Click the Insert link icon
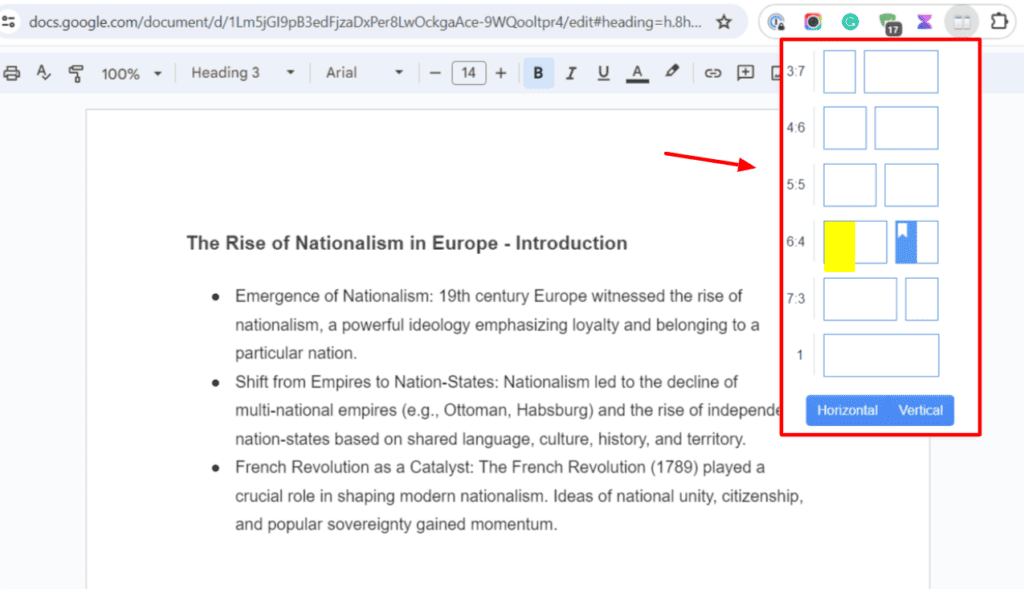Image resolution: width=1024 pixels, height=589 pixels. point(712,73)
